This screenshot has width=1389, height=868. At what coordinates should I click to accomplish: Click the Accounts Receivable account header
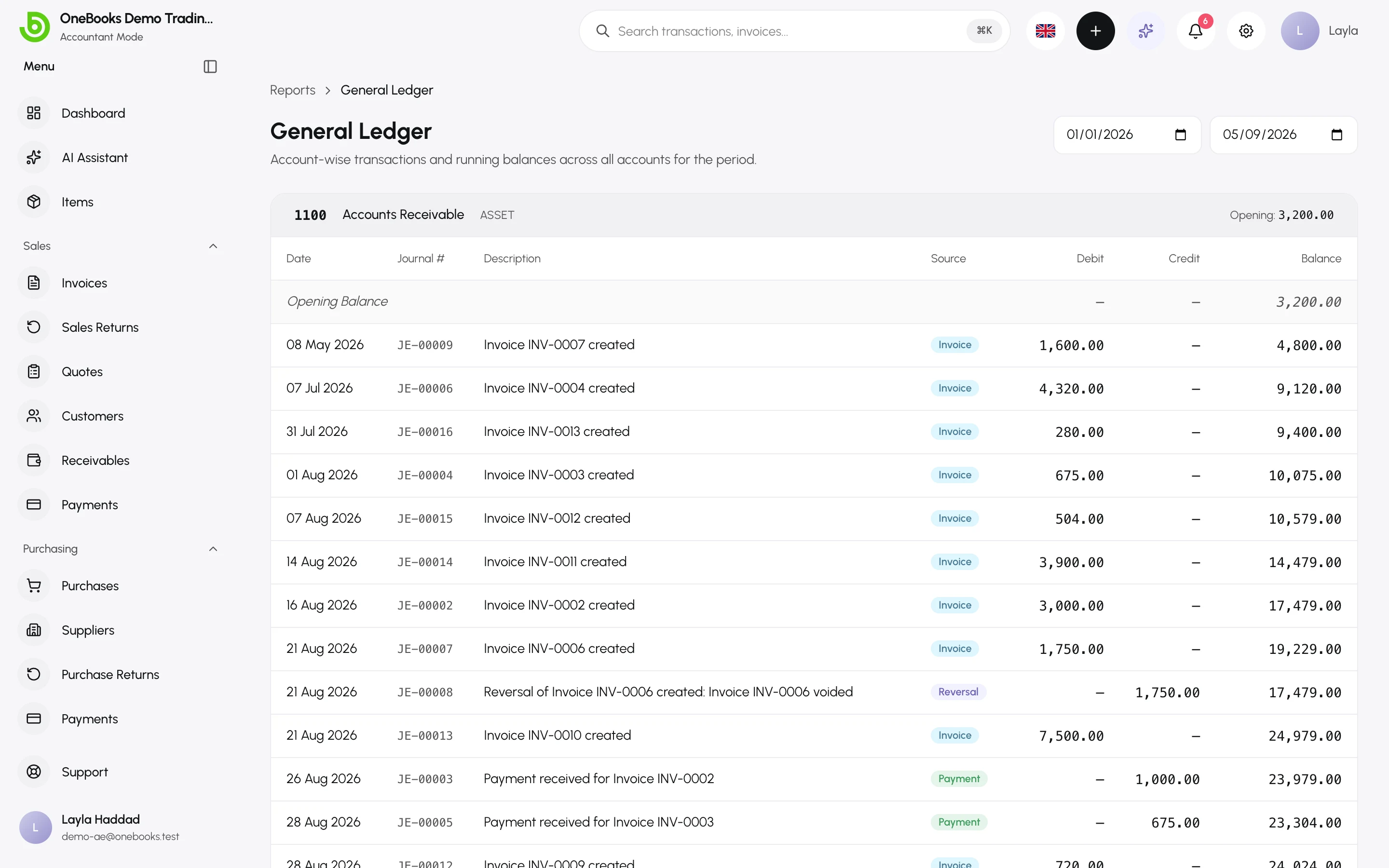tap(814, 215)
